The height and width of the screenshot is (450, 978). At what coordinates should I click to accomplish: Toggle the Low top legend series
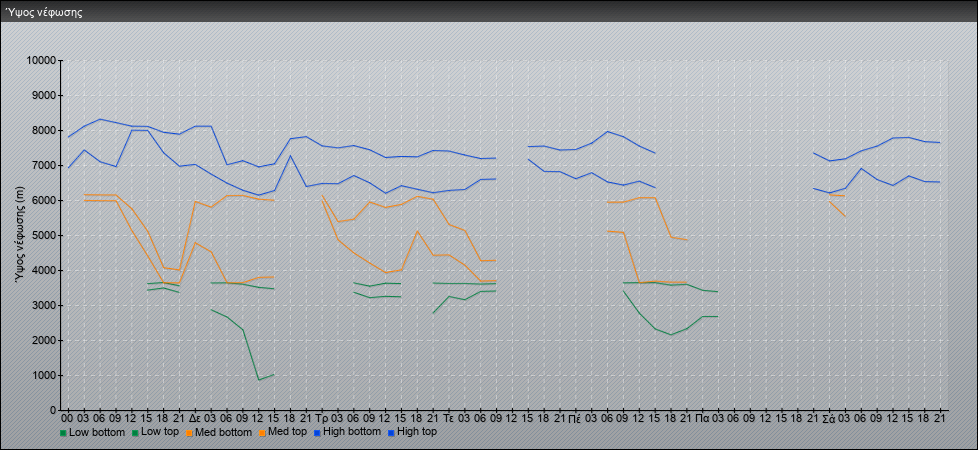(x=156, y=432)
